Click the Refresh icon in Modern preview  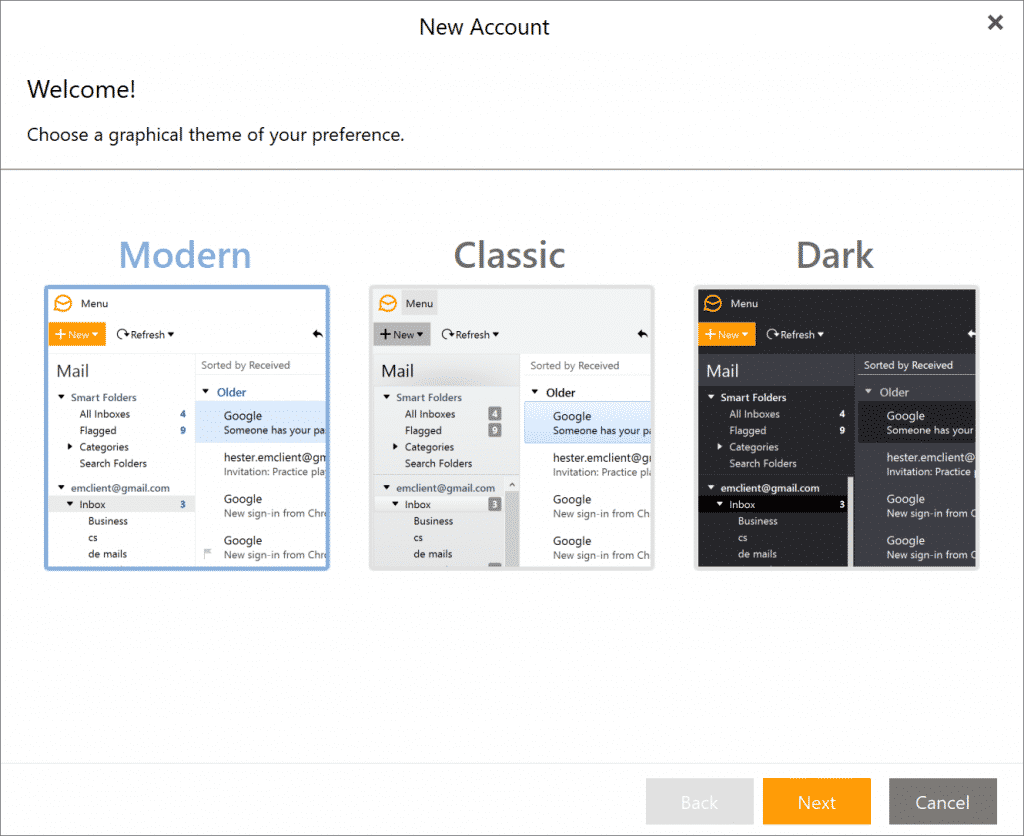point(123,334)
